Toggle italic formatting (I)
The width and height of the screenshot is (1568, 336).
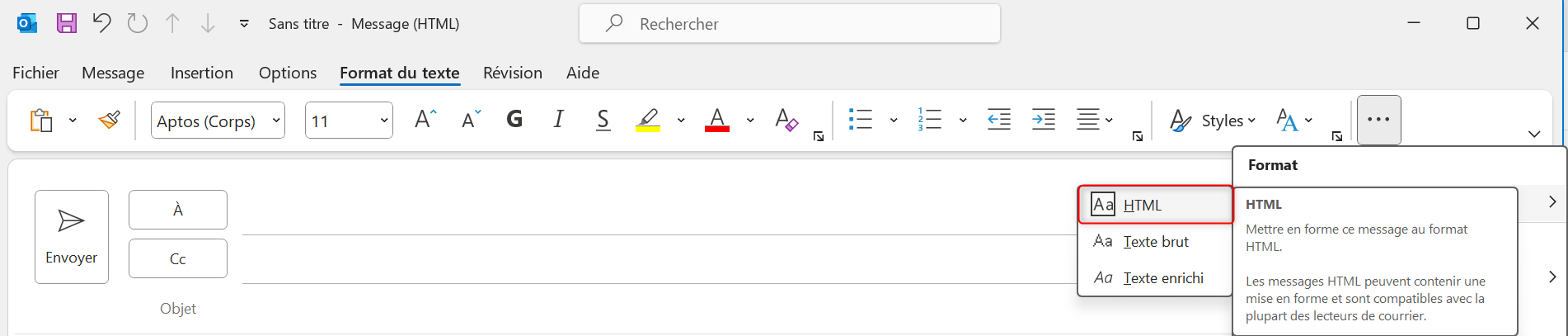tap(559, 120)
